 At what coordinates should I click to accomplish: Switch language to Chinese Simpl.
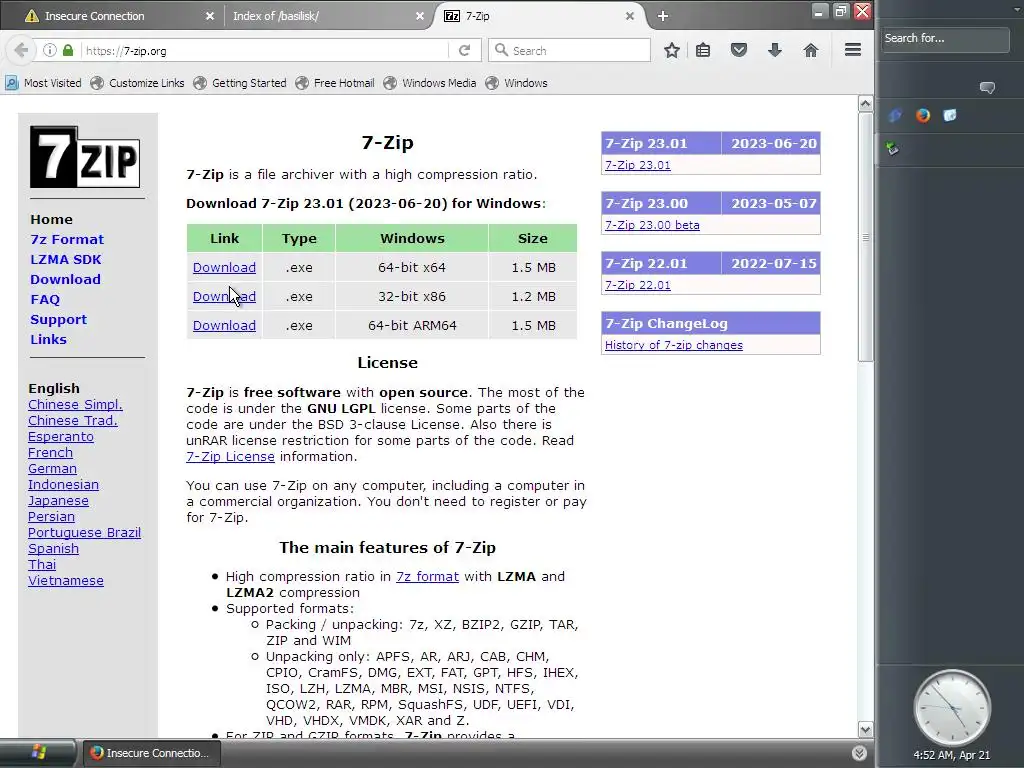click(75, 404)
